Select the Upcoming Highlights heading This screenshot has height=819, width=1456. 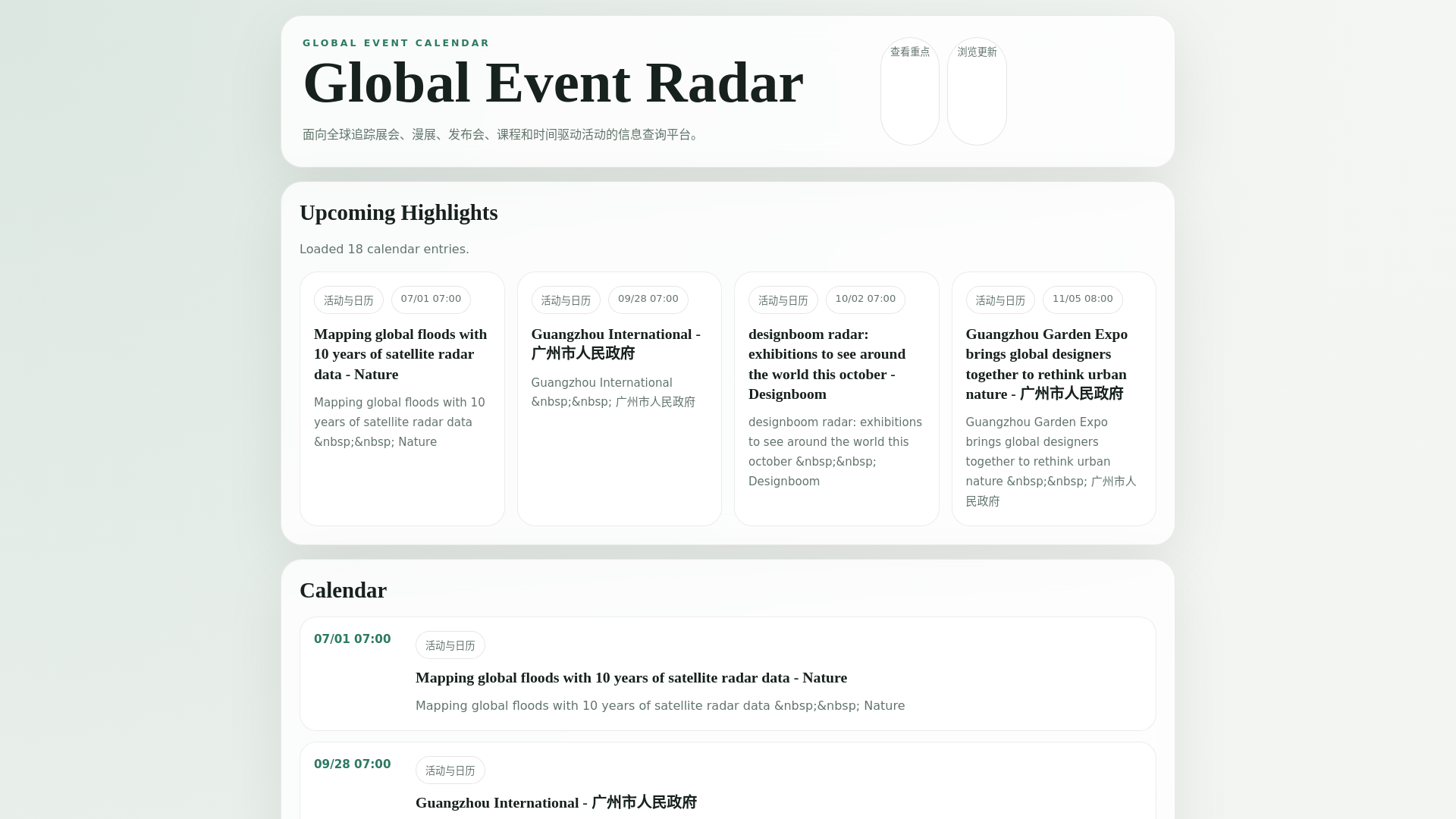[x=399, y=213]
